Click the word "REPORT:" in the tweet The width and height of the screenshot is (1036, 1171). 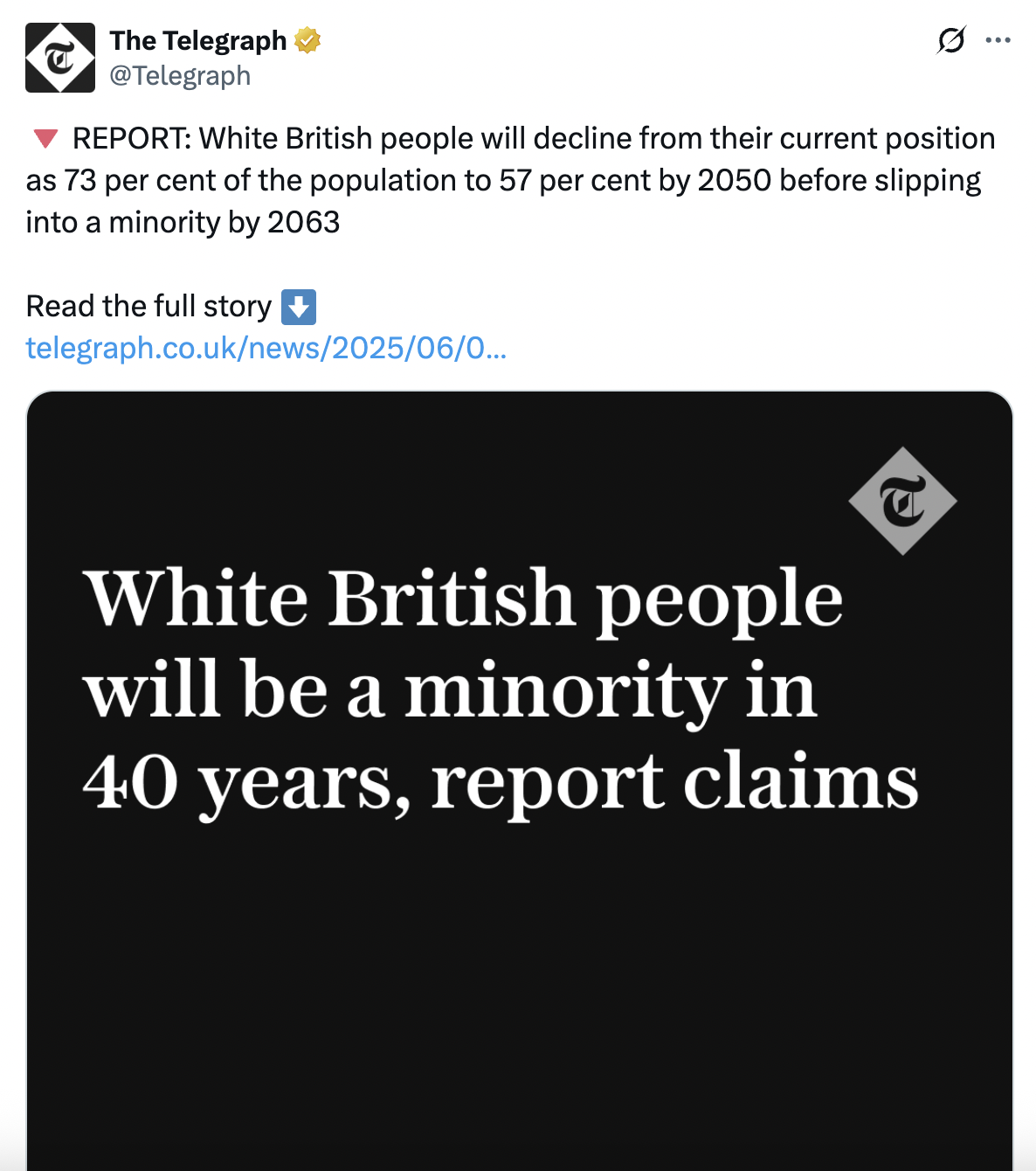pos(132,138)
